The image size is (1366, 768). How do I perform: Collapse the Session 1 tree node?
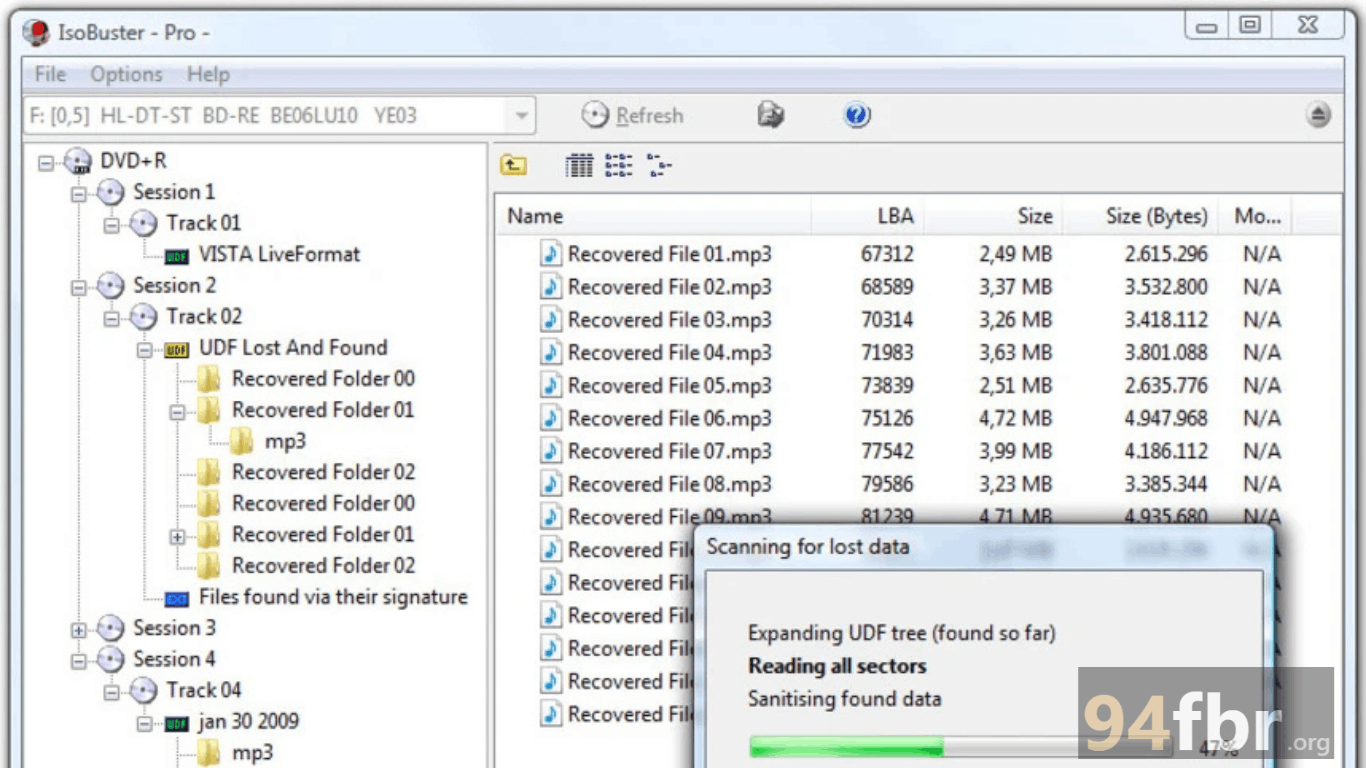tap(78, 193)
